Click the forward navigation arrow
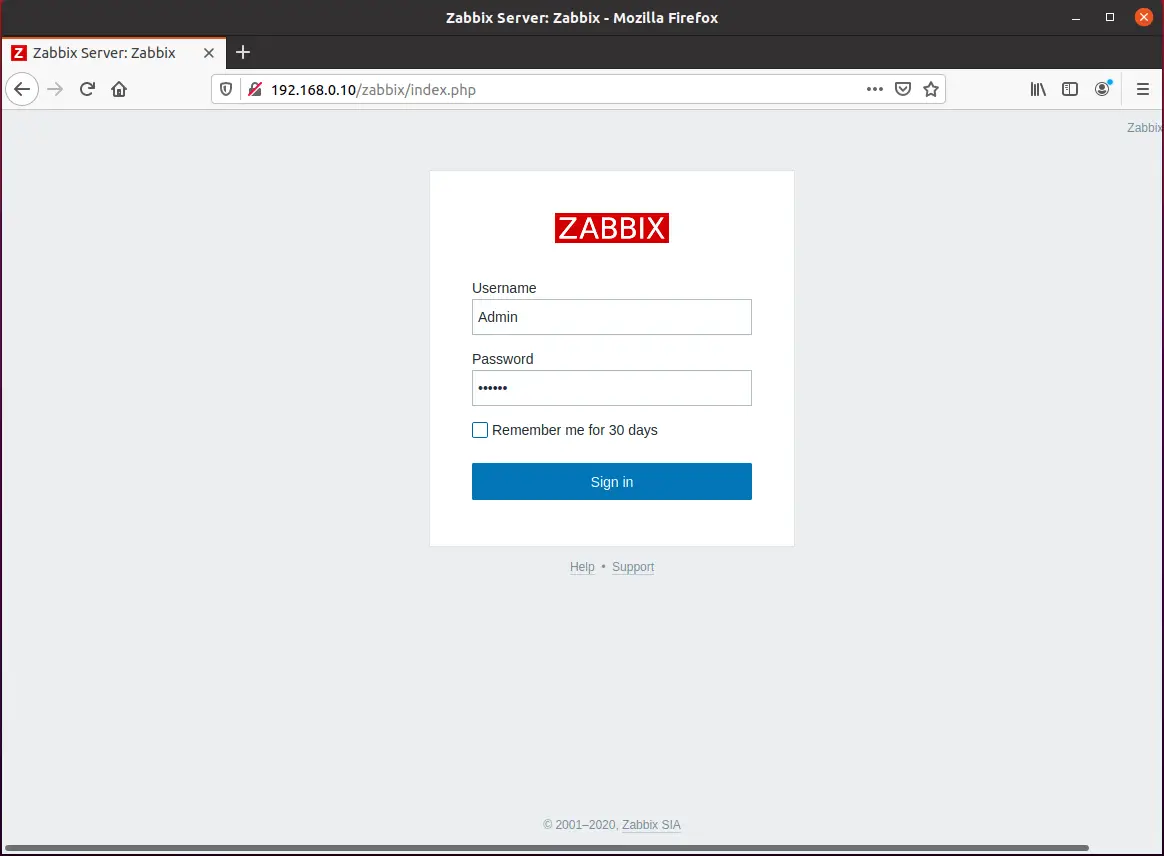1164x856 pixels. [55, 90]
